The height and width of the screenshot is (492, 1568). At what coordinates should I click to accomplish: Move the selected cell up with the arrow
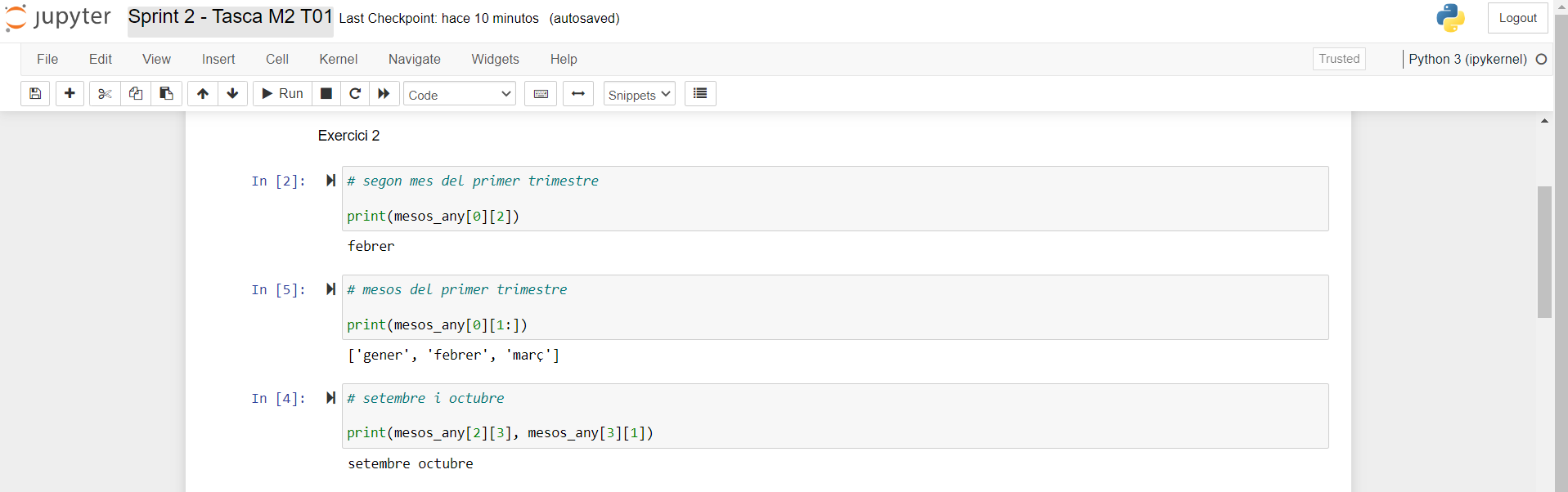pyautogui.click(x=202, y=93)
